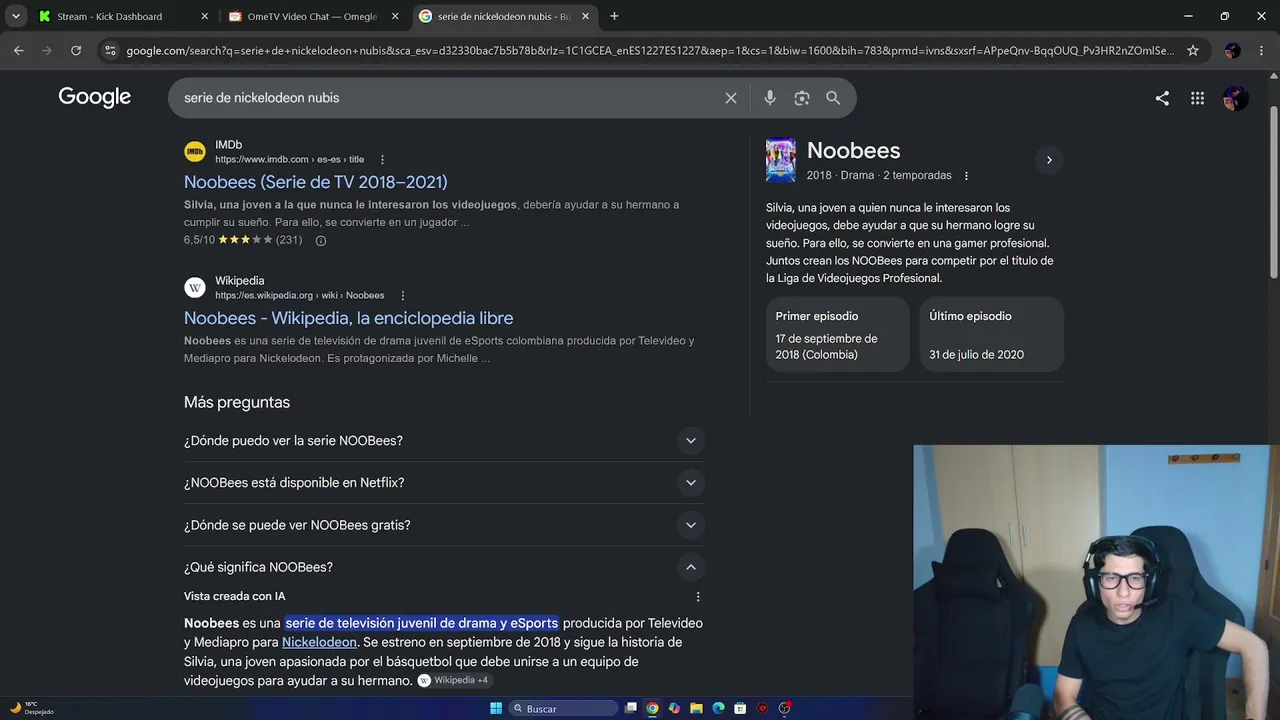Click the Google search input field
The height and width of the screenshot is (720, 1280).
(x=448, y=98)
